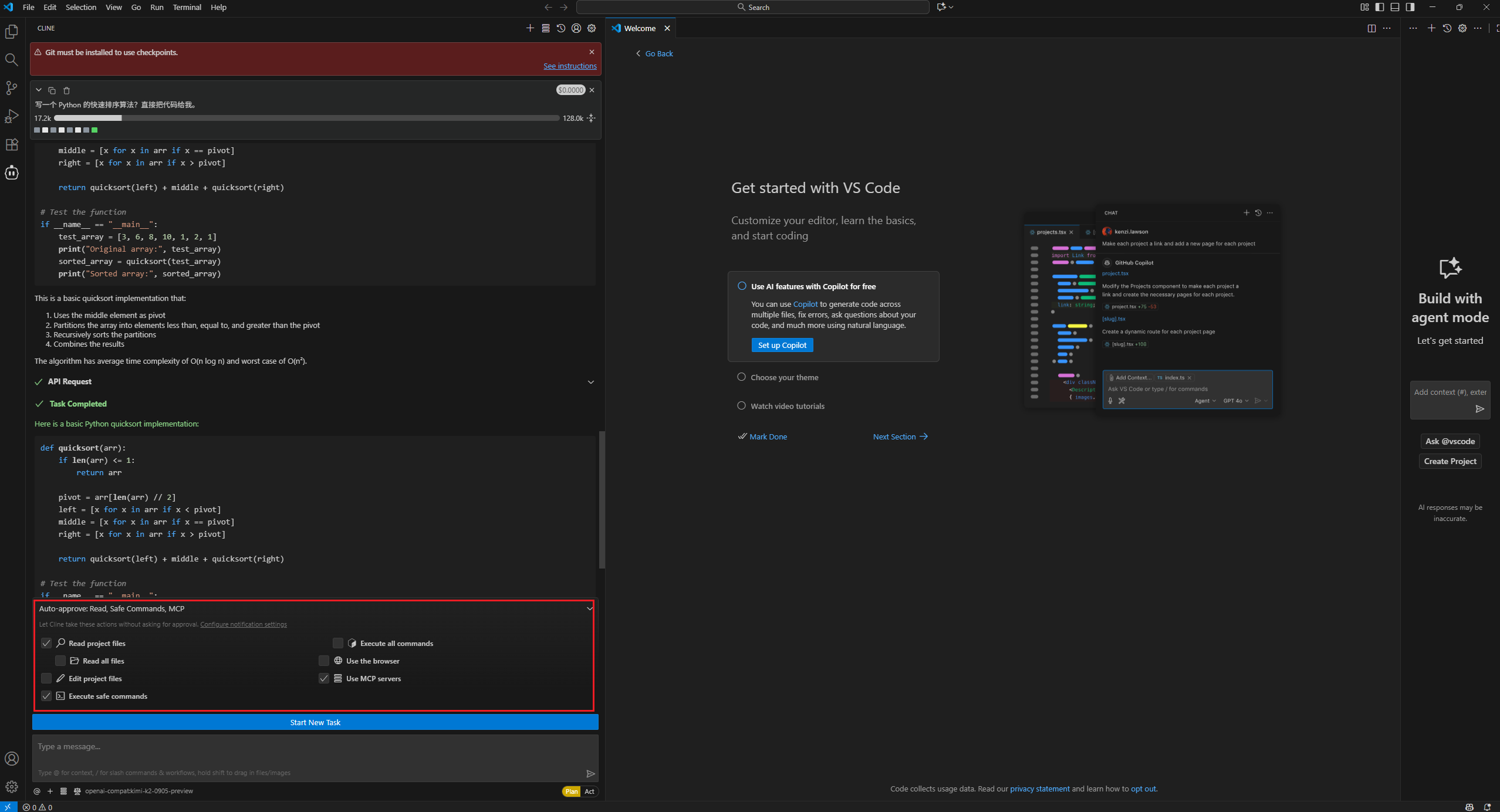1500x812 pixels.
Task: Open the Extensions view in activity bar
Action: click(12, 144)
